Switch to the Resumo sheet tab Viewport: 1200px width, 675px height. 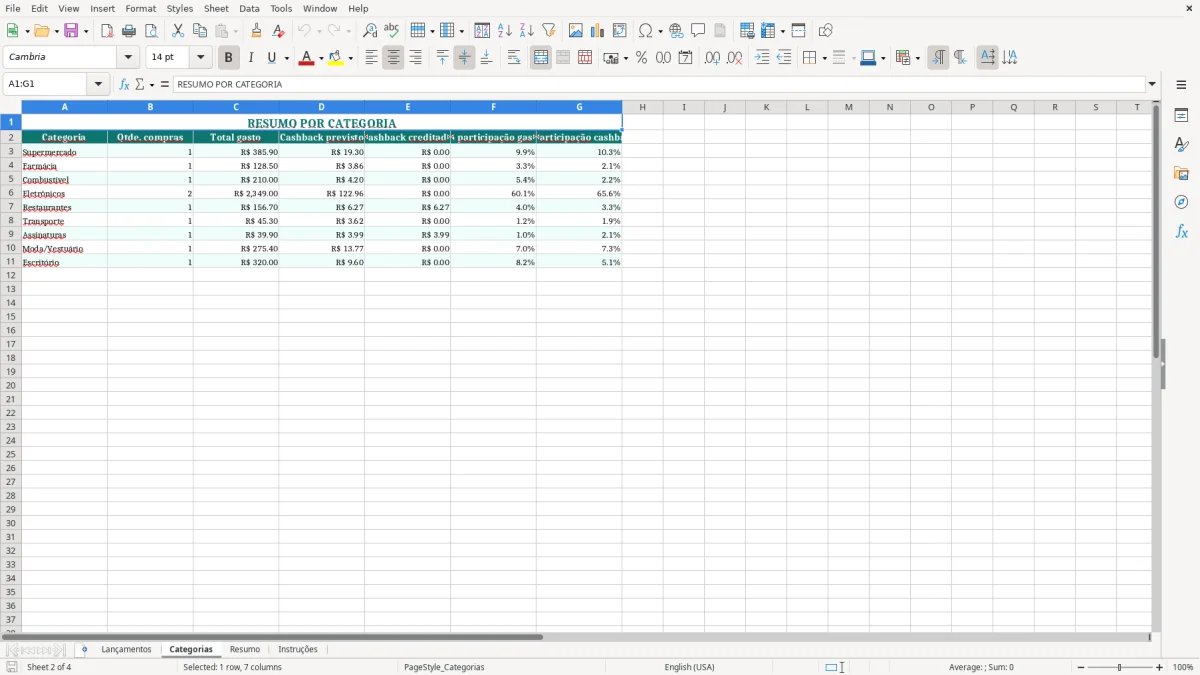(x=245, y=650)
